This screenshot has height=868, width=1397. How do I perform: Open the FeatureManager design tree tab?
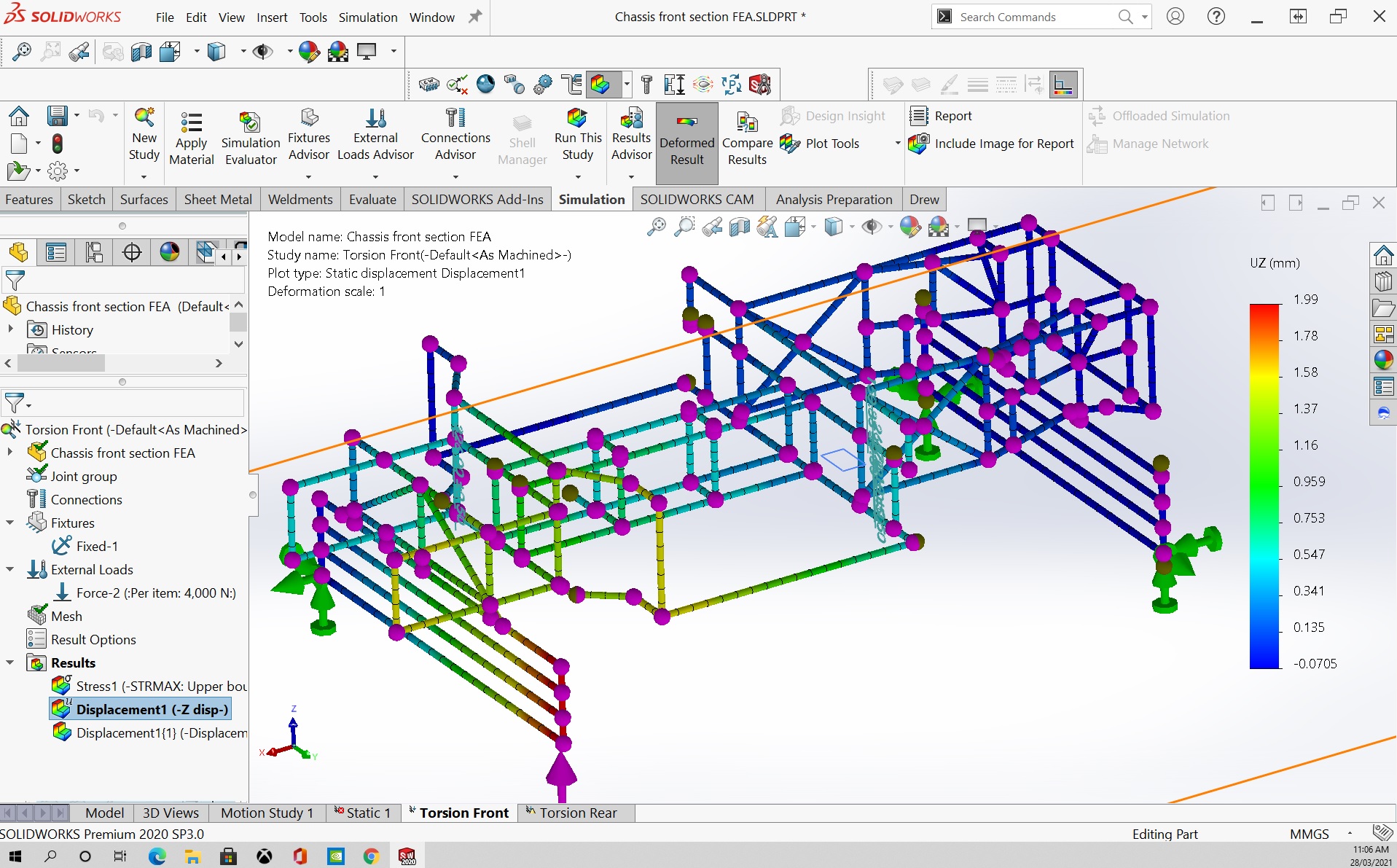18,252
